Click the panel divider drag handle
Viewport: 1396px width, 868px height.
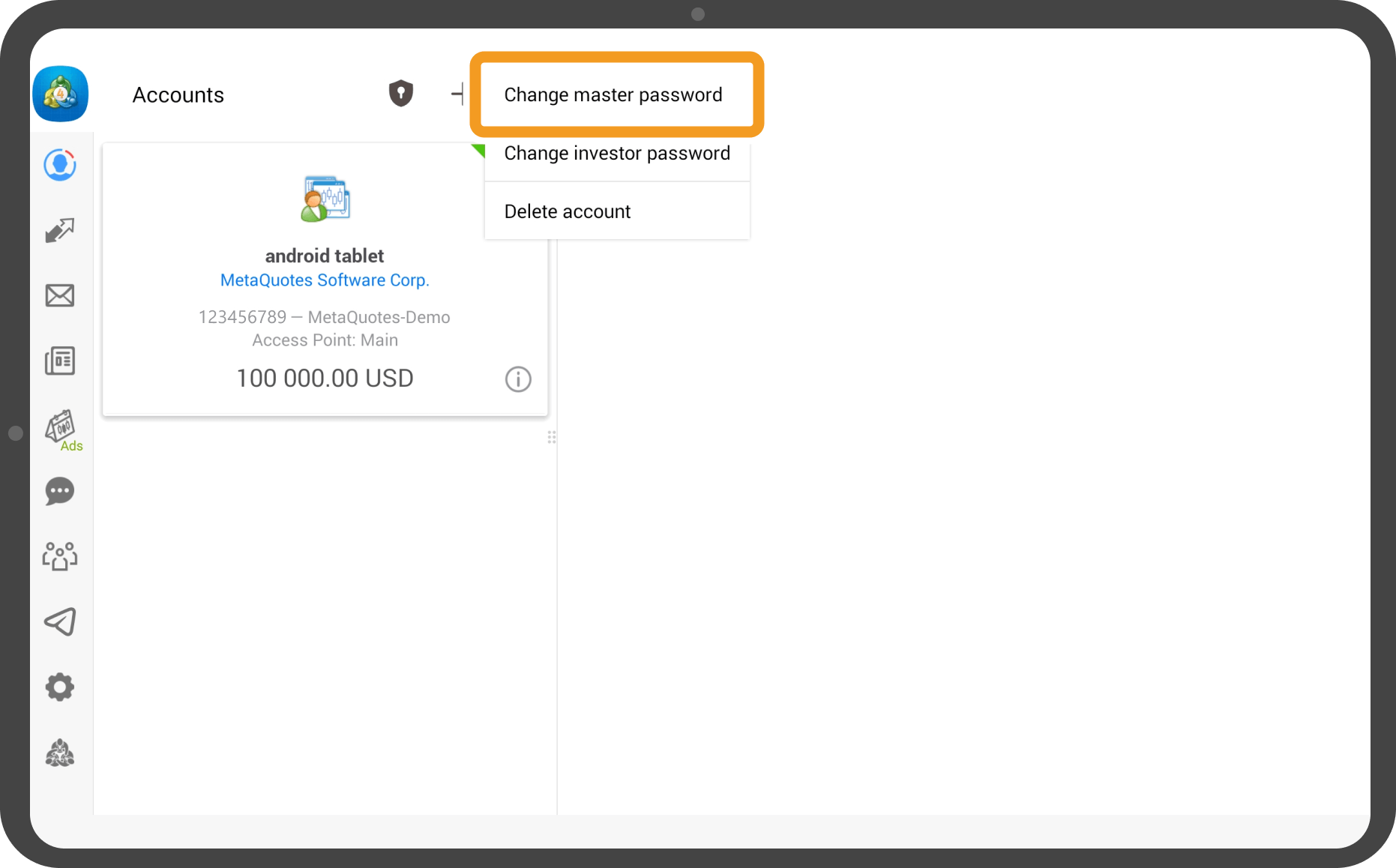pyautogui.click(x=552, y=437)
